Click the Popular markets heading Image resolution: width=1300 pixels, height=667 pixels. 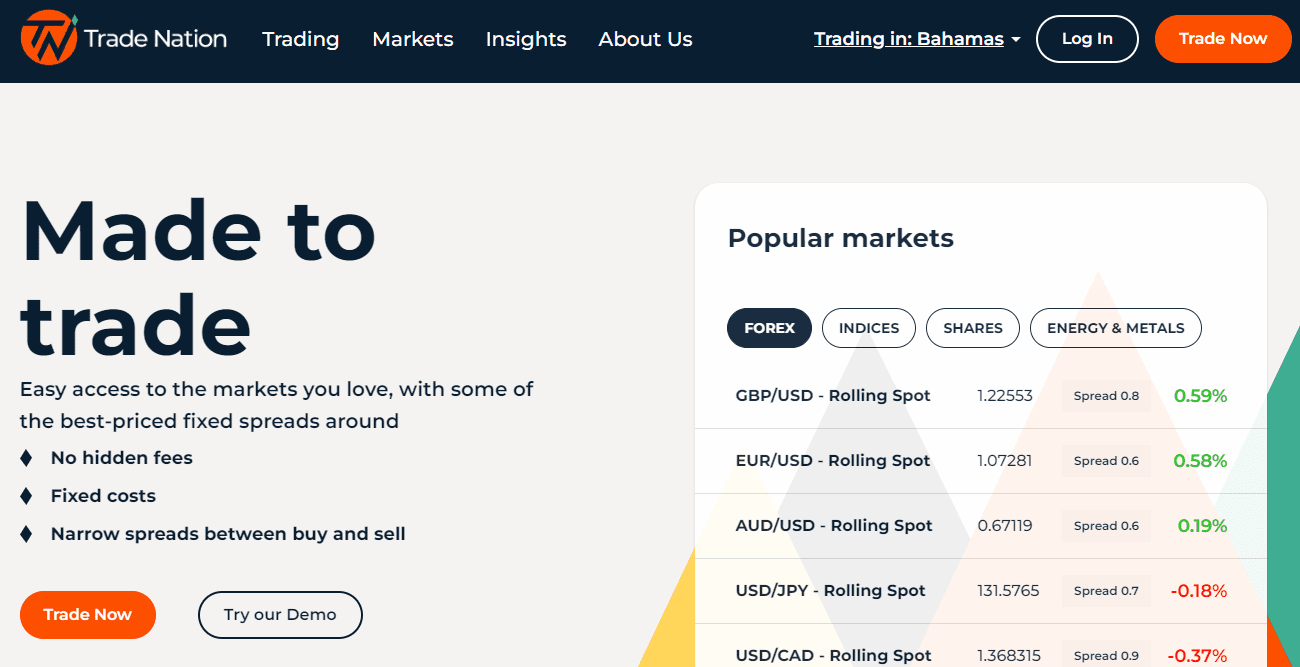[841, 238]
